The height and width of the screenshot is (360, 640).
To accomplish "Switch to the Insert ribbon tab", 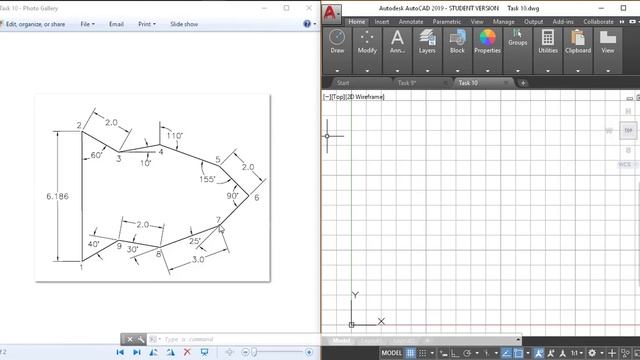I will pyautogui.click(x=382, y=22).
